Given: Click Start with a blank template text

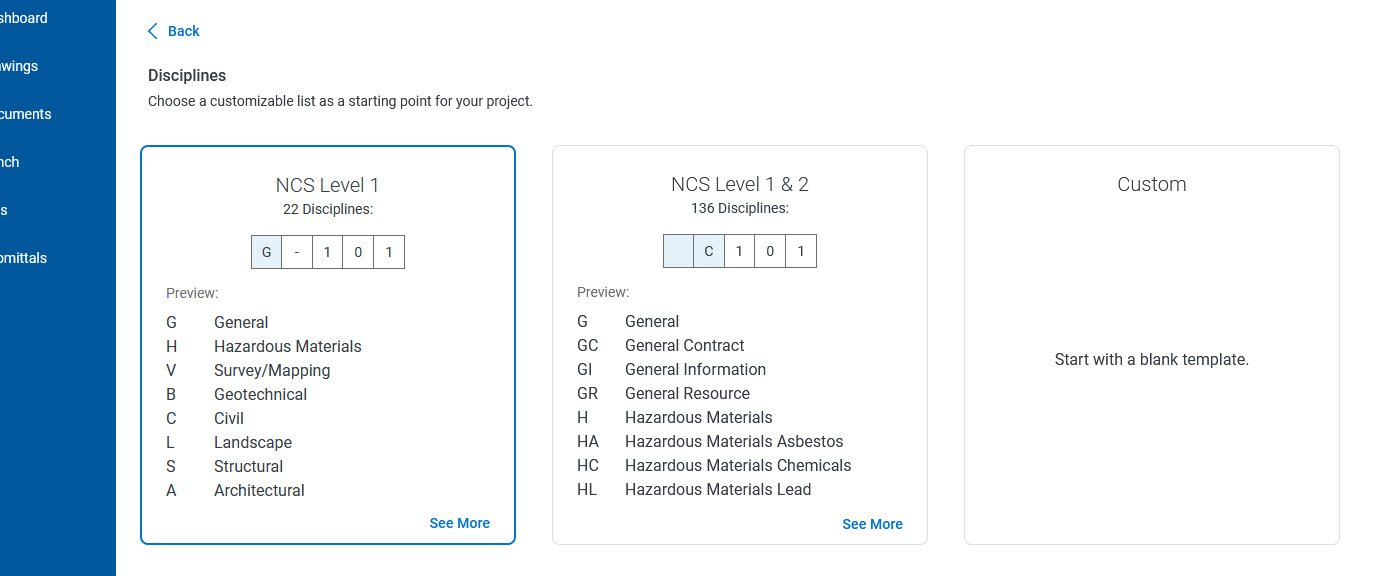Looking at the screenshot, I should (x=1152, y=359).
